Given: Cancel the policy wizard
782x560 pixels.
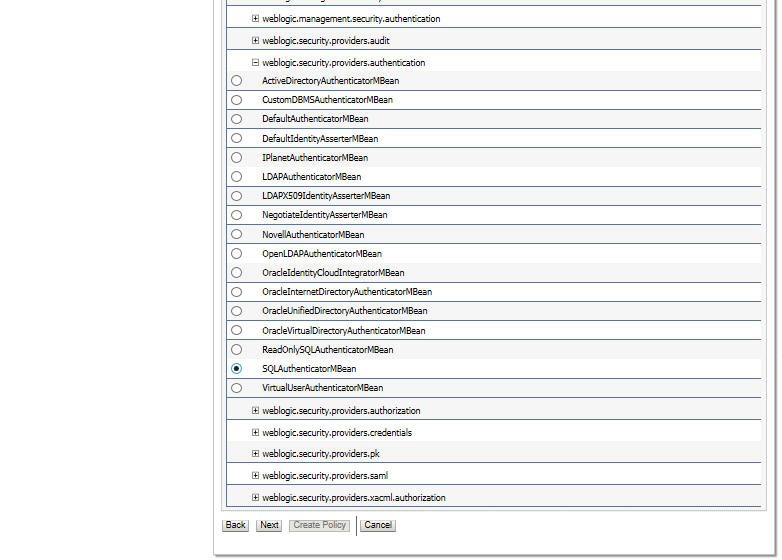Looking at the screenshot, I should pos(378,525).
